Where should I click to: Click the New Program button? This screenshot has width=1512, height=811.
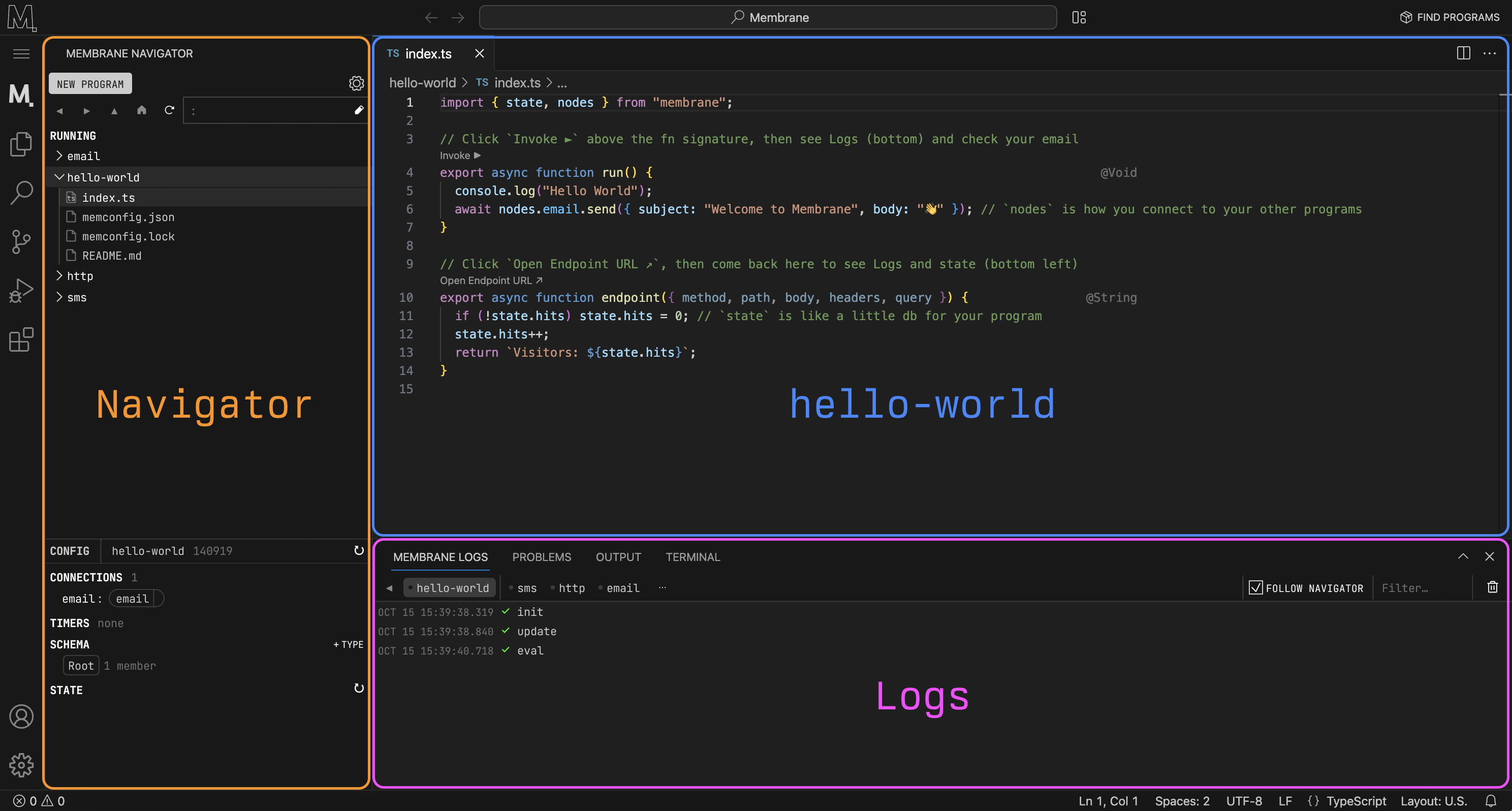90,84
